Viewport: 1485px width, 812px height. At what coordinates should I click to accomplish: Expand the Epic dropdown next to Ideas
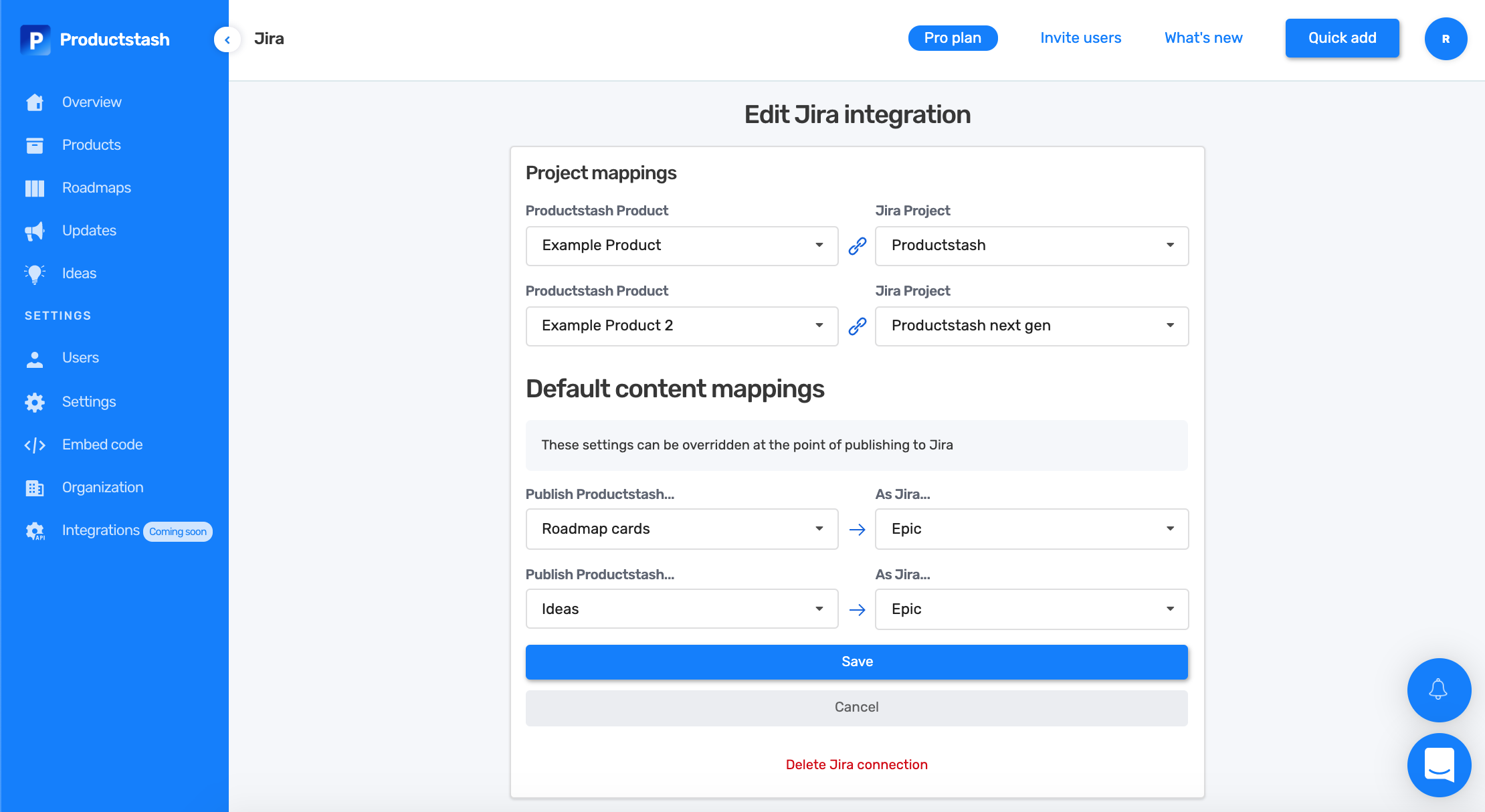(x=1031, y=609)
